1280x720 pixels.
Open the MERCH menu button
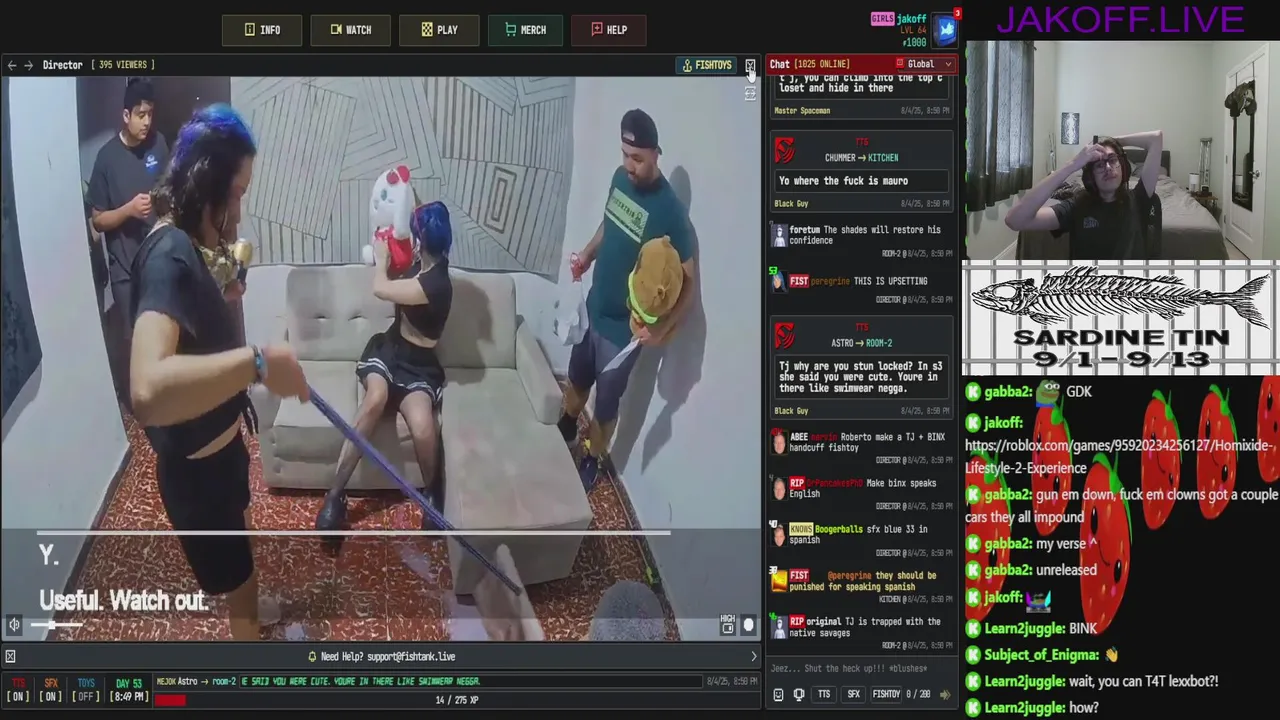tap(525, 30)
